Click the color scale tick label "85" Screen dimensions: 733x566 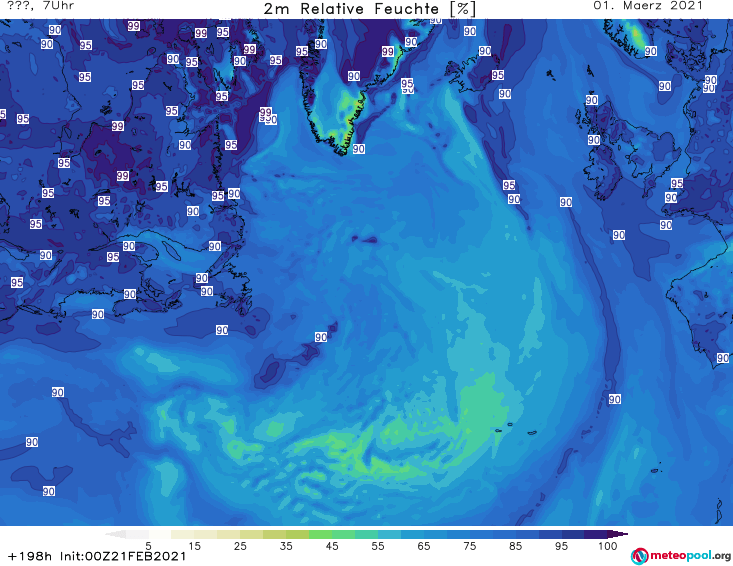point(515,546)
